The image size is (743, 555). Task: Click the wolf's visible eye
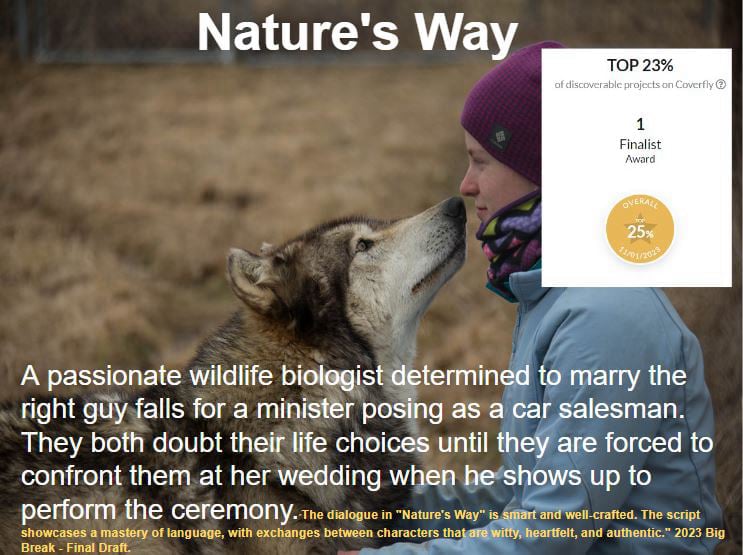[x=362, y=245]
